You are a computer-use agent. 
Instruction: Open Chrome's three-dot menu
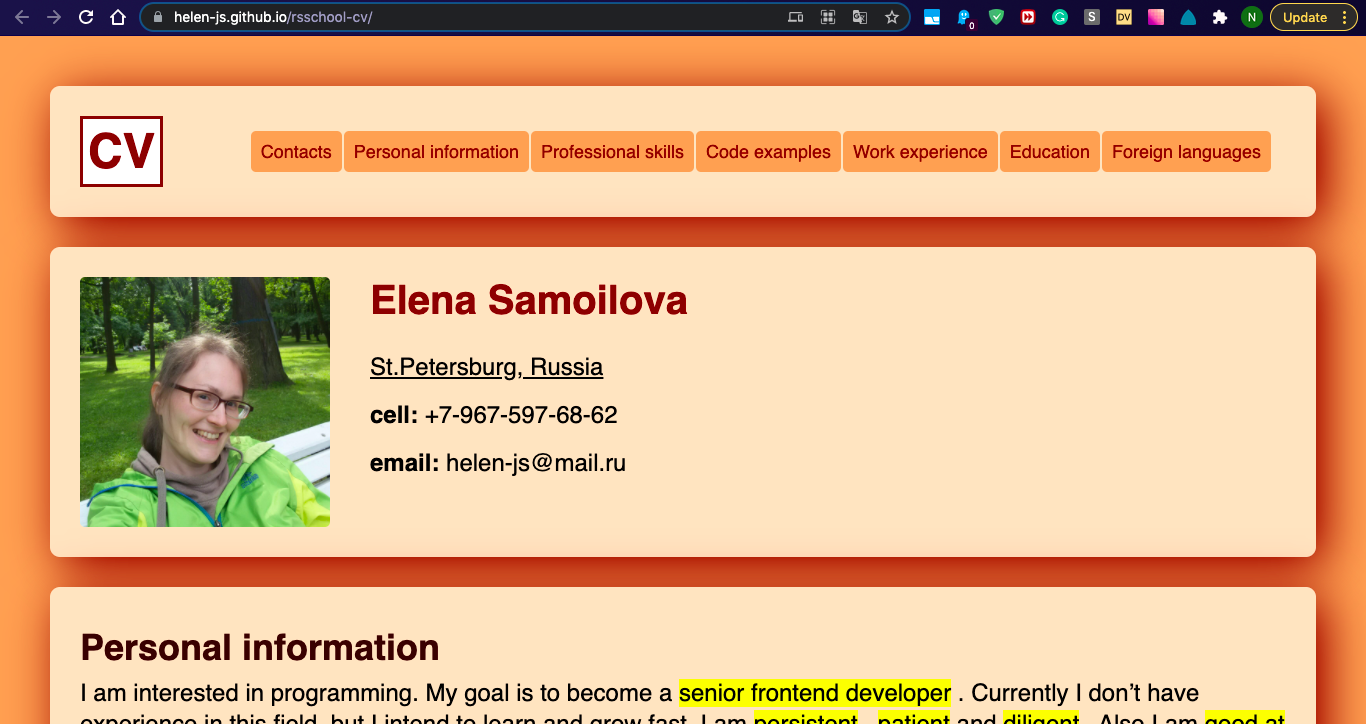(x=1345, y=17)
